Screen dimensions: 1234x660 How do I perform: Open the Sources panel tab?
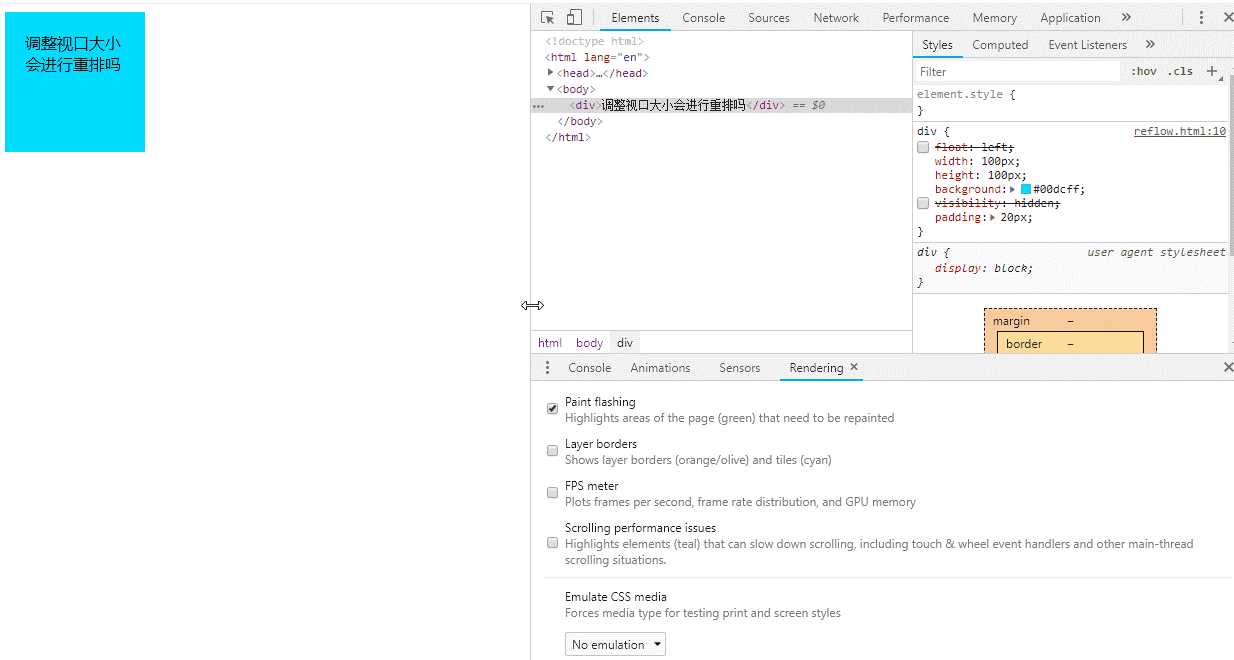tap(769, 18)
